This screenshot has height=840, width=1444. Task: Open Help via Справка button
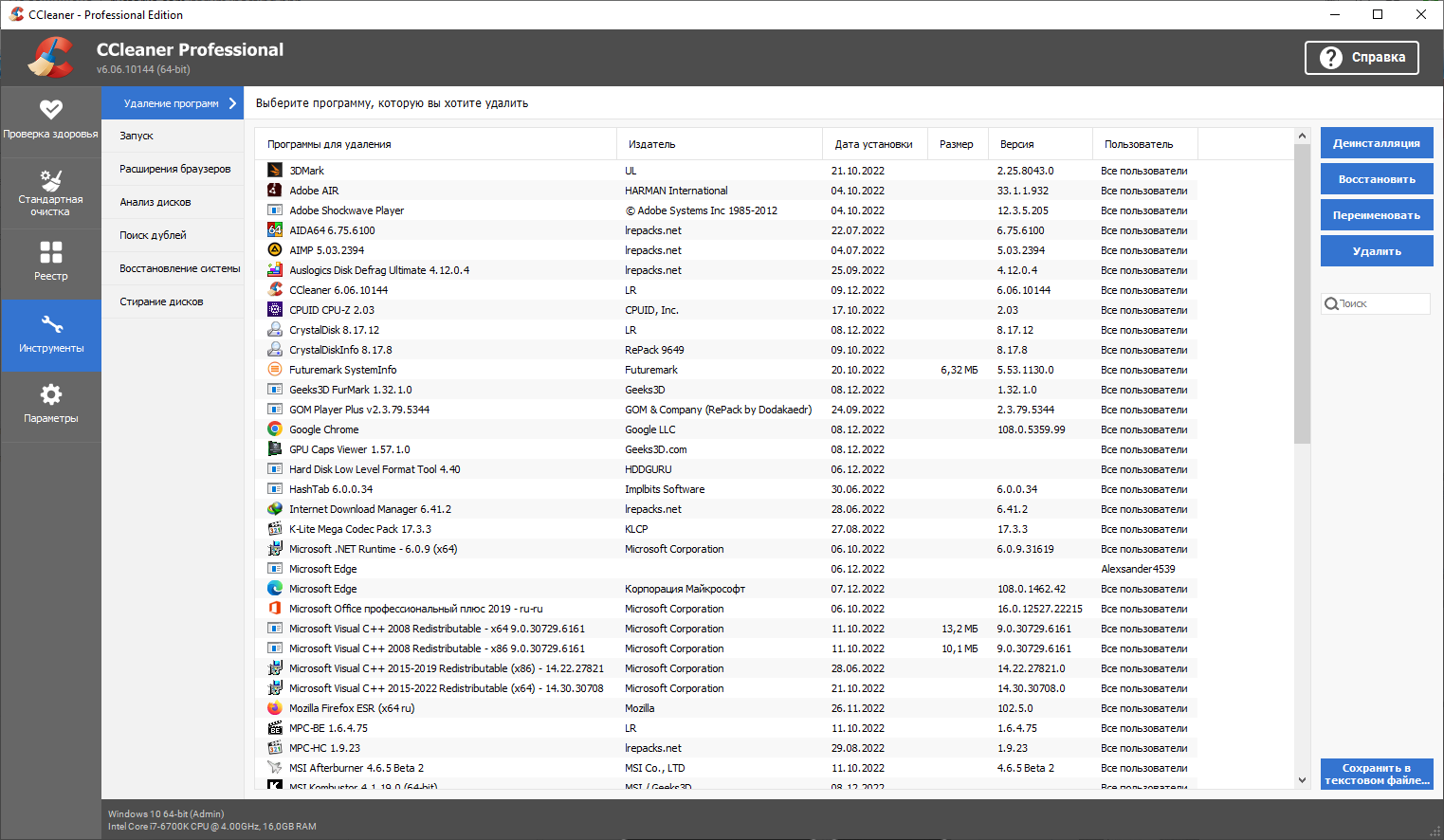pyautogui.click(x=1362, y=58)
